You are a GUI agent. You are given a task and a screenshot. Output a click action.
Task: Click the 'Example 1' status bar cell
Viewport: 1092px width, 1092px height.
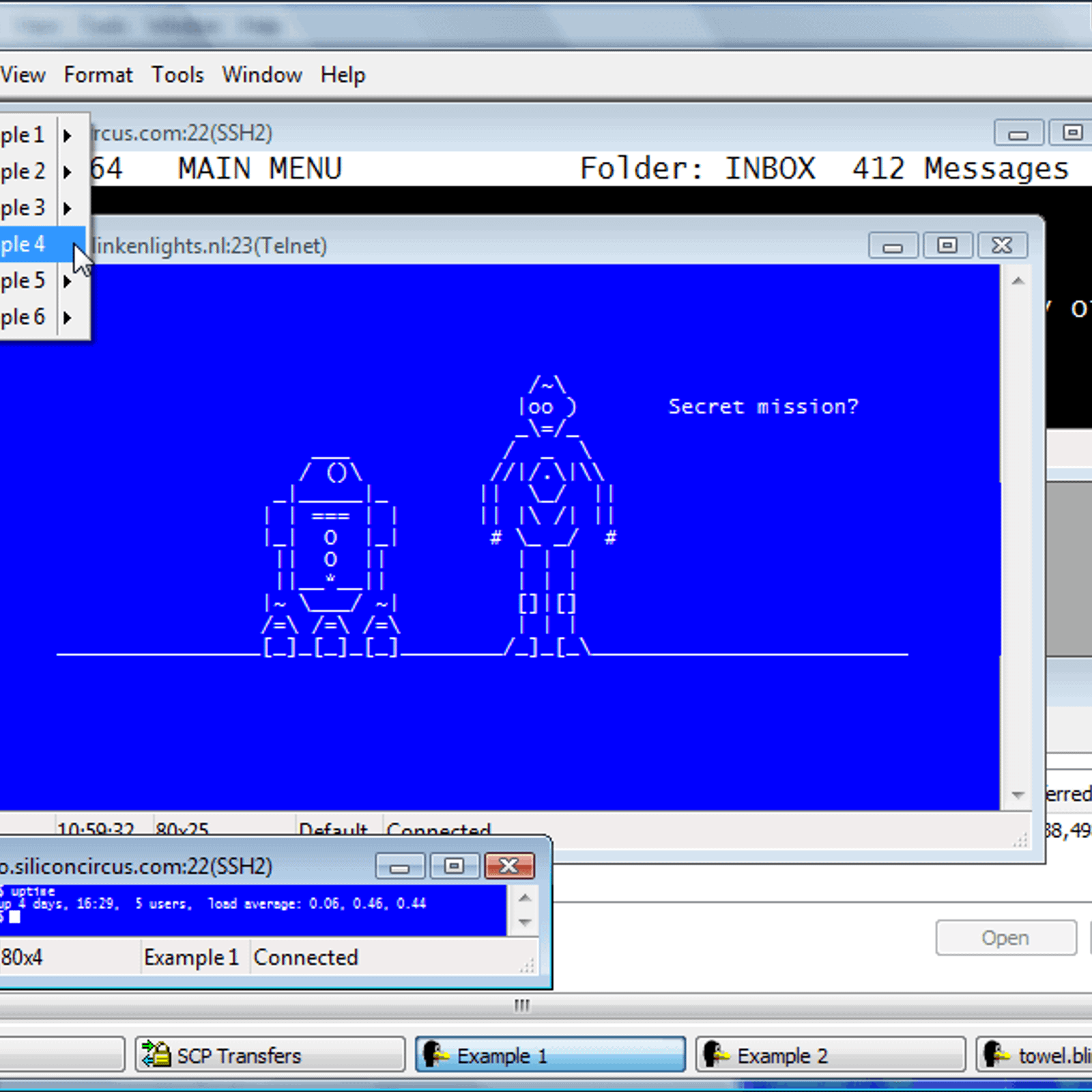tap(195, 958)
